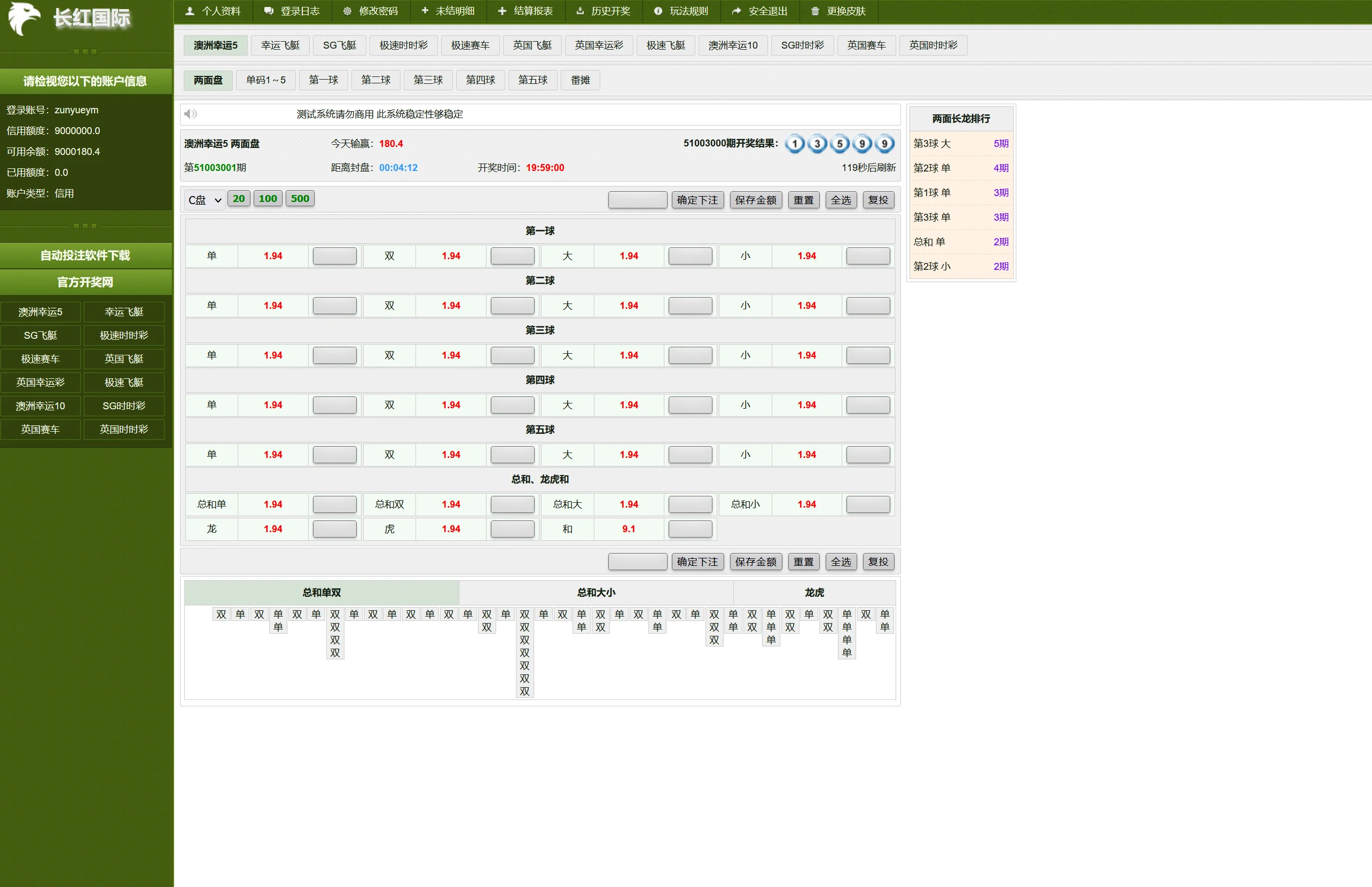Click the 和 9.1 odds bet field
The image size is (1372, 887).
(x=690, y=529)
